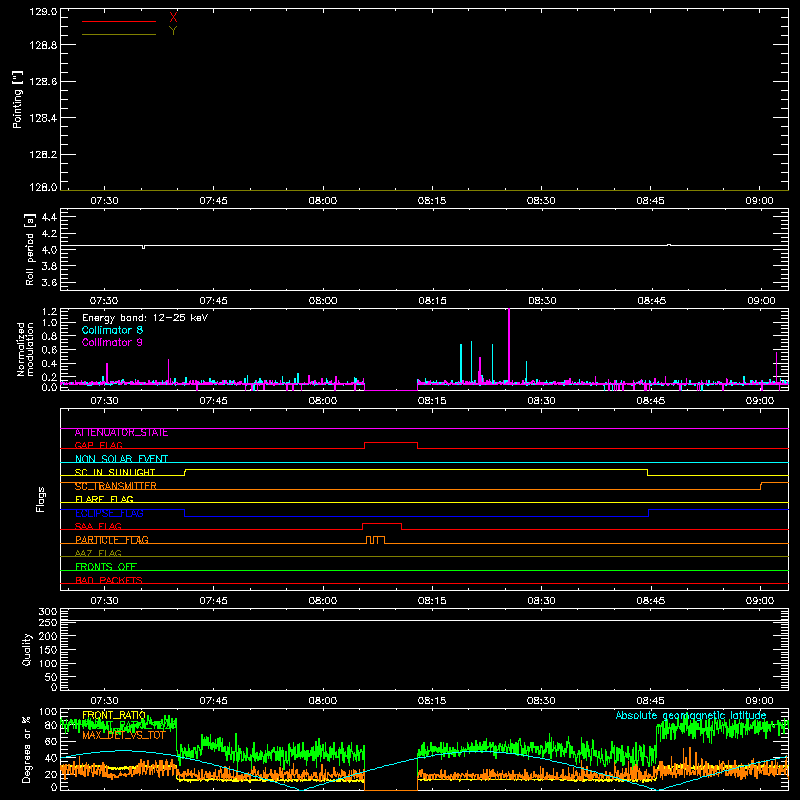The width and height of the screenshot is (800, 800).
Task: Click the cyan Collimator 8 legend label
Action: [112, 330]
